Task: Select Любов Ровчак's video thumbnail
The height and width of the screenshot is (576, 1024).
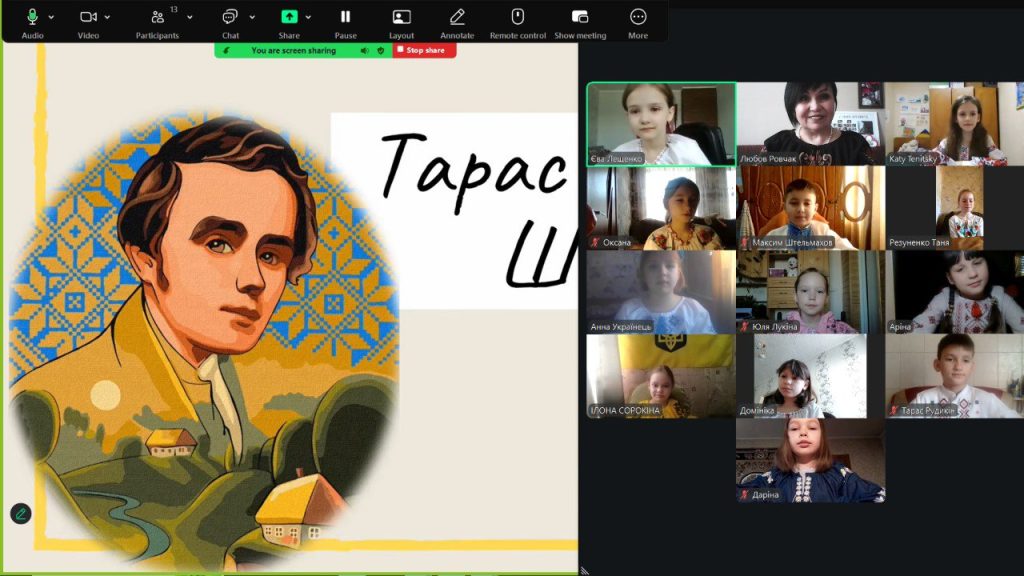Action: pyautogui.click(x=810, y=123)
